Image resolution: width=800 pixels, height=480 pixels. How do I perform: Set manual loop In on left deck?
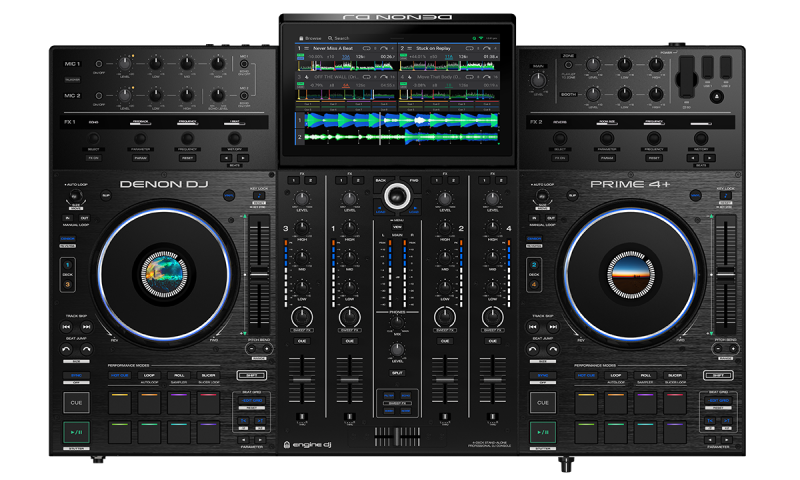(67, 218)
